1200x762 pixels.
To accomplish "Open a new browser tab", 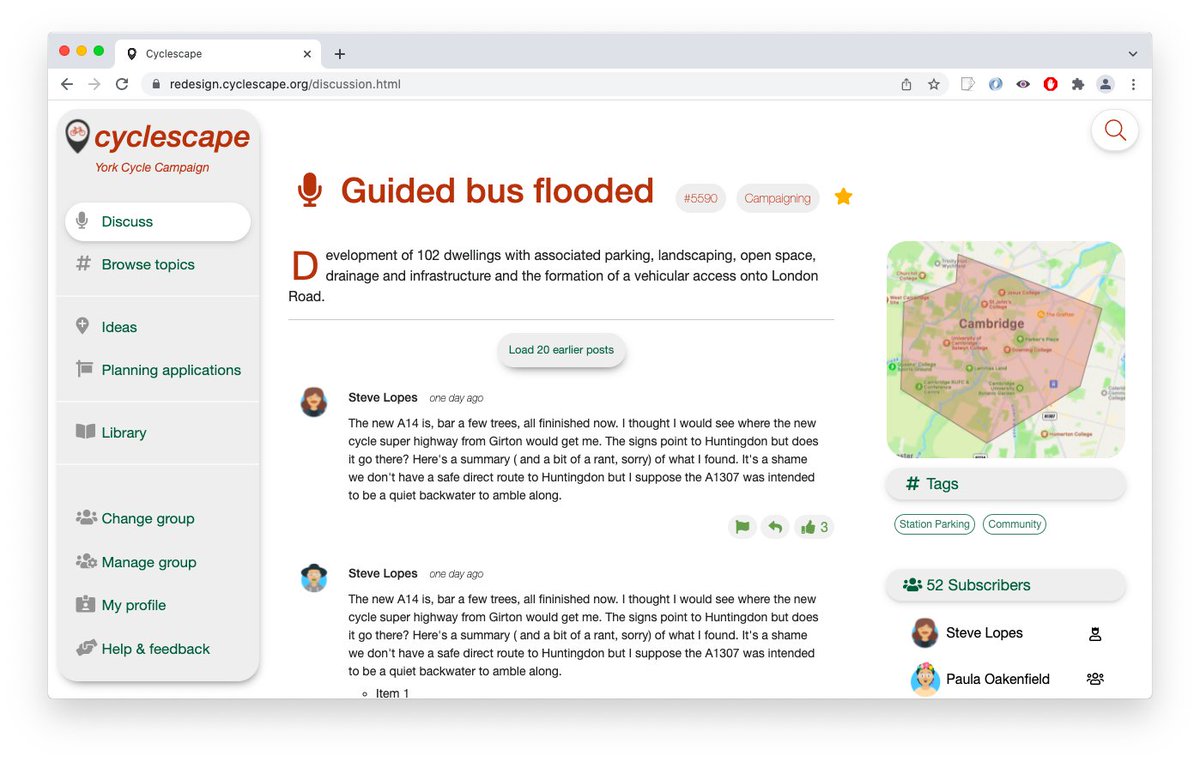I will (x=340, y=54).
